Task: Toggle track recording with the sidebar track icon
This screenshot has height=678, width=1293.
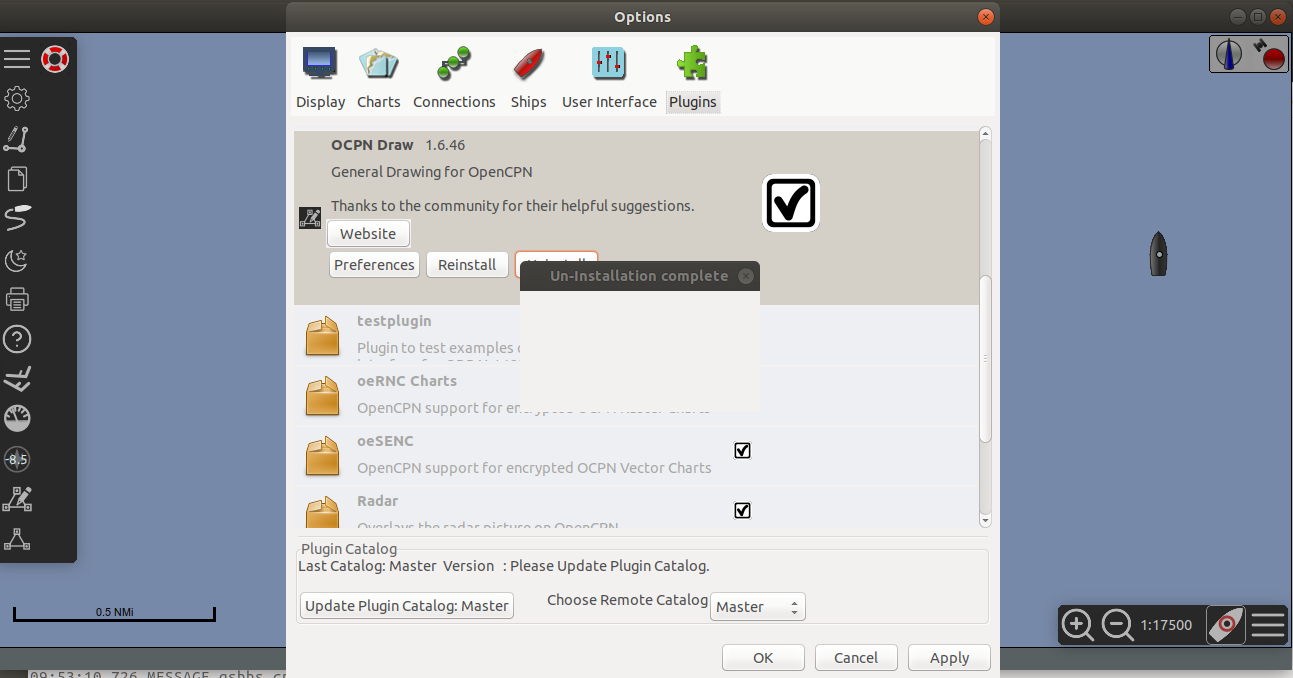Action: (x=17, y=218)
